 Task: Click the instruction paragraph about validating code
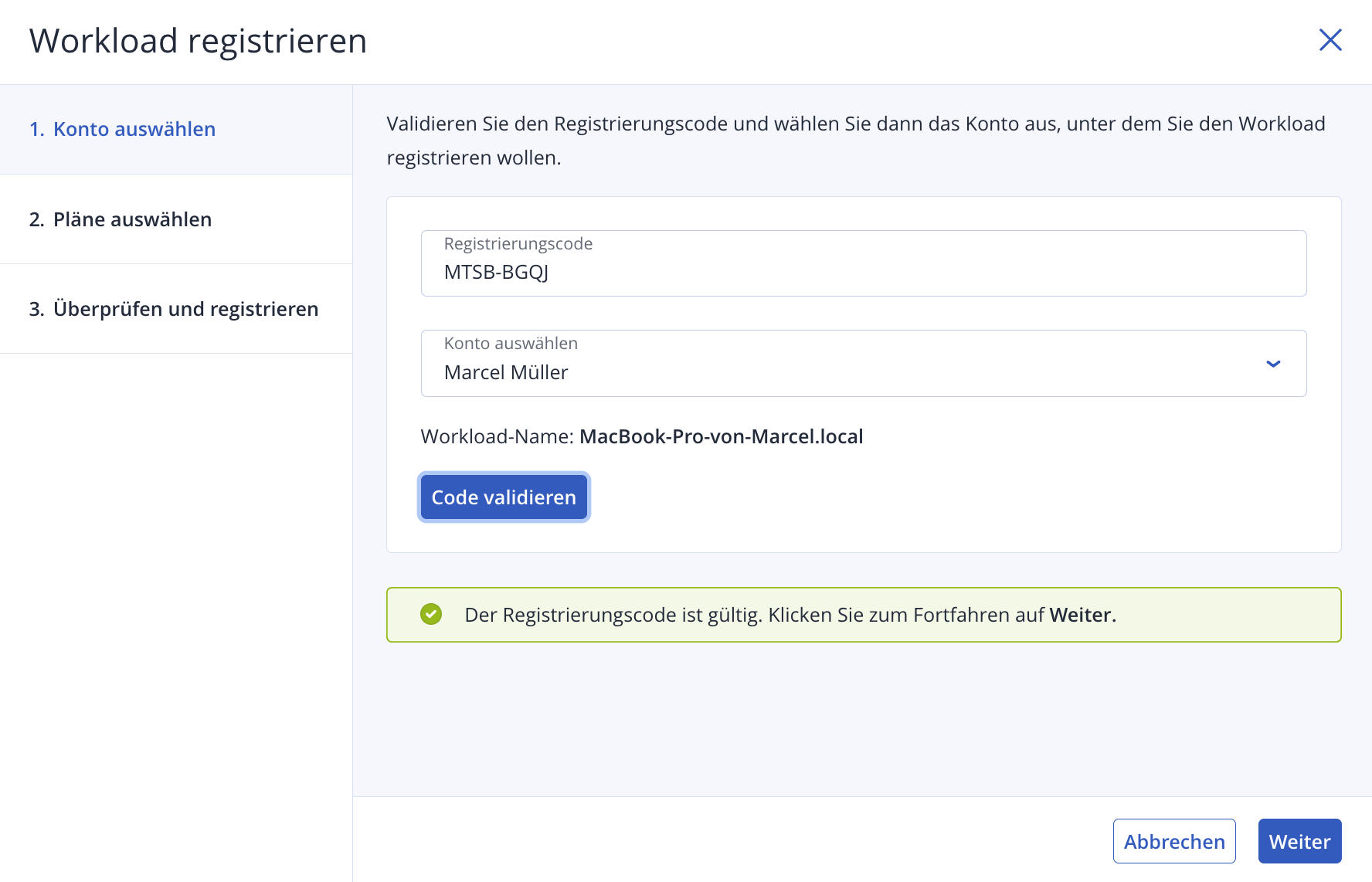coord(855,140)
